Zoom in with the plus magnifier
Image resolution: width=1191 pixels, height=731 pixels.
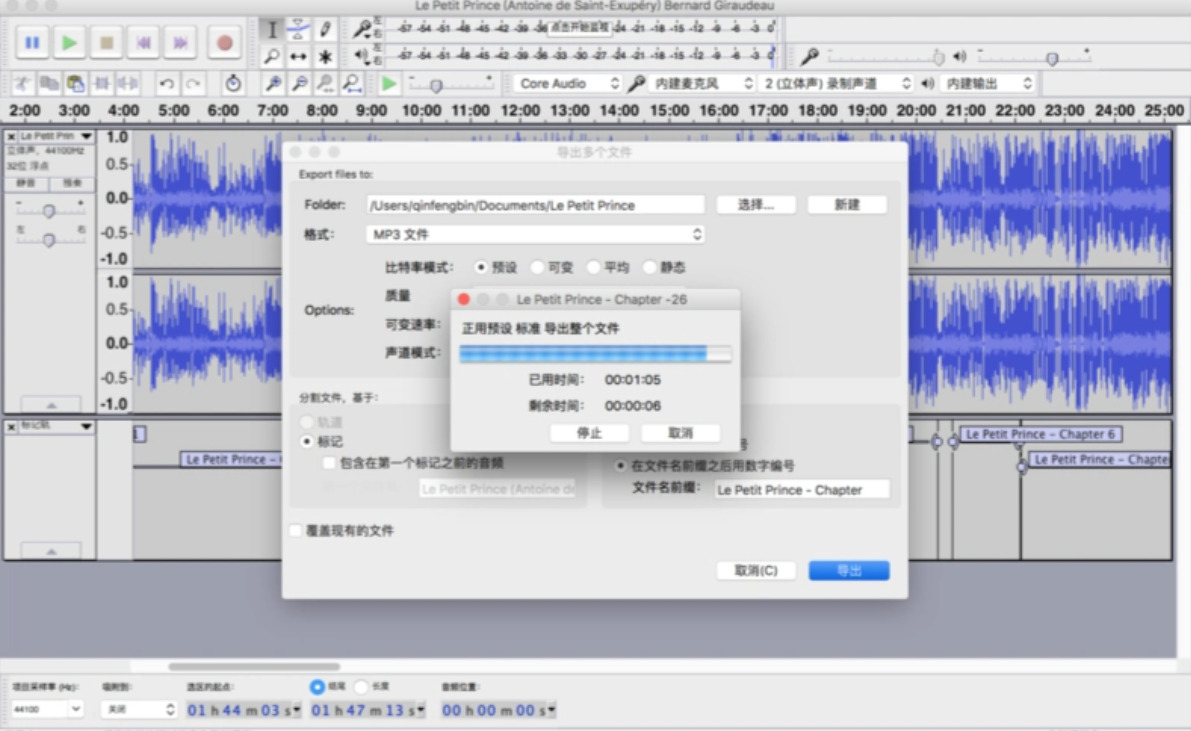tap(273, 84)
